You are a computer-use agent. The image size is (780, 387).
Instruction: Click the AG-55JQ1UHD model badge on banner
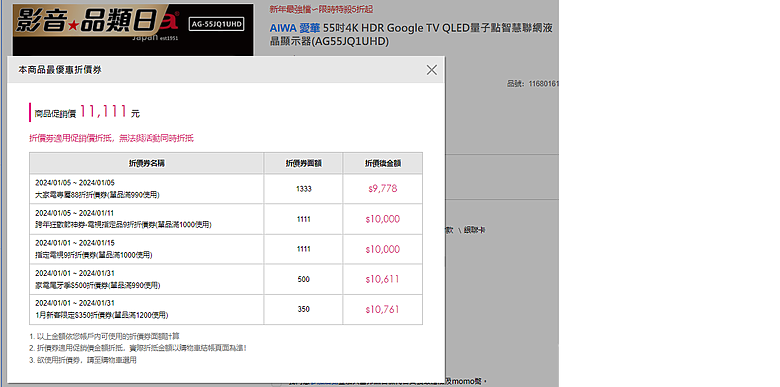(217, 24)
